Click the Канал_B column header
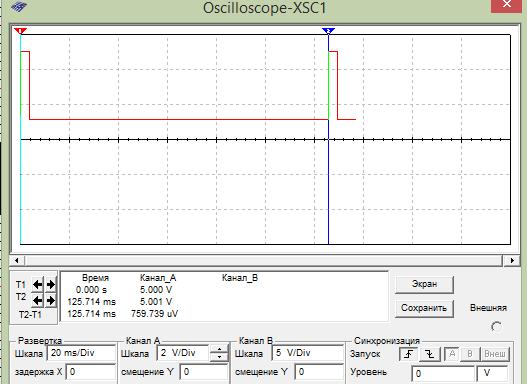527x384 pixels. [240, 278]
